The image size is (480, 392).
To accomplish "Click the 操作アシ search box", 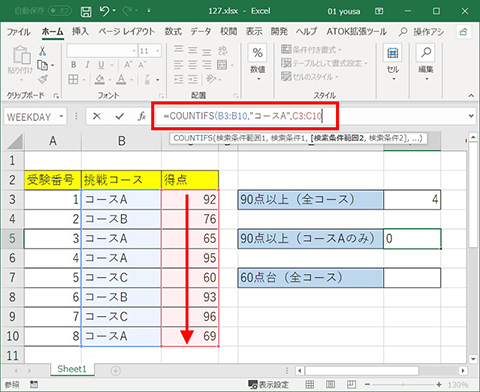I will 422,32.
